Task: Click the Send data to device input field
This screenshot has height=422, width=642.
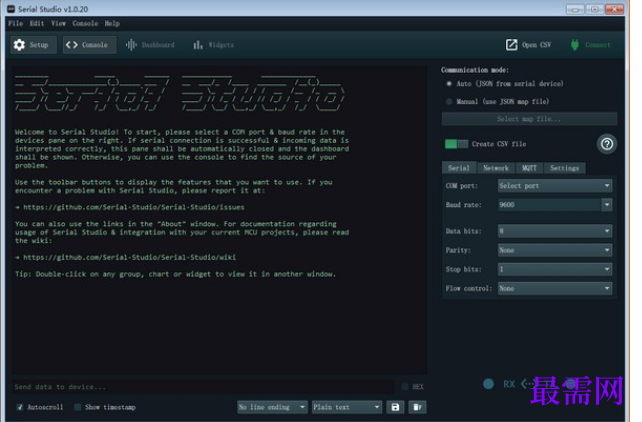Action: [x=203, y=387]
